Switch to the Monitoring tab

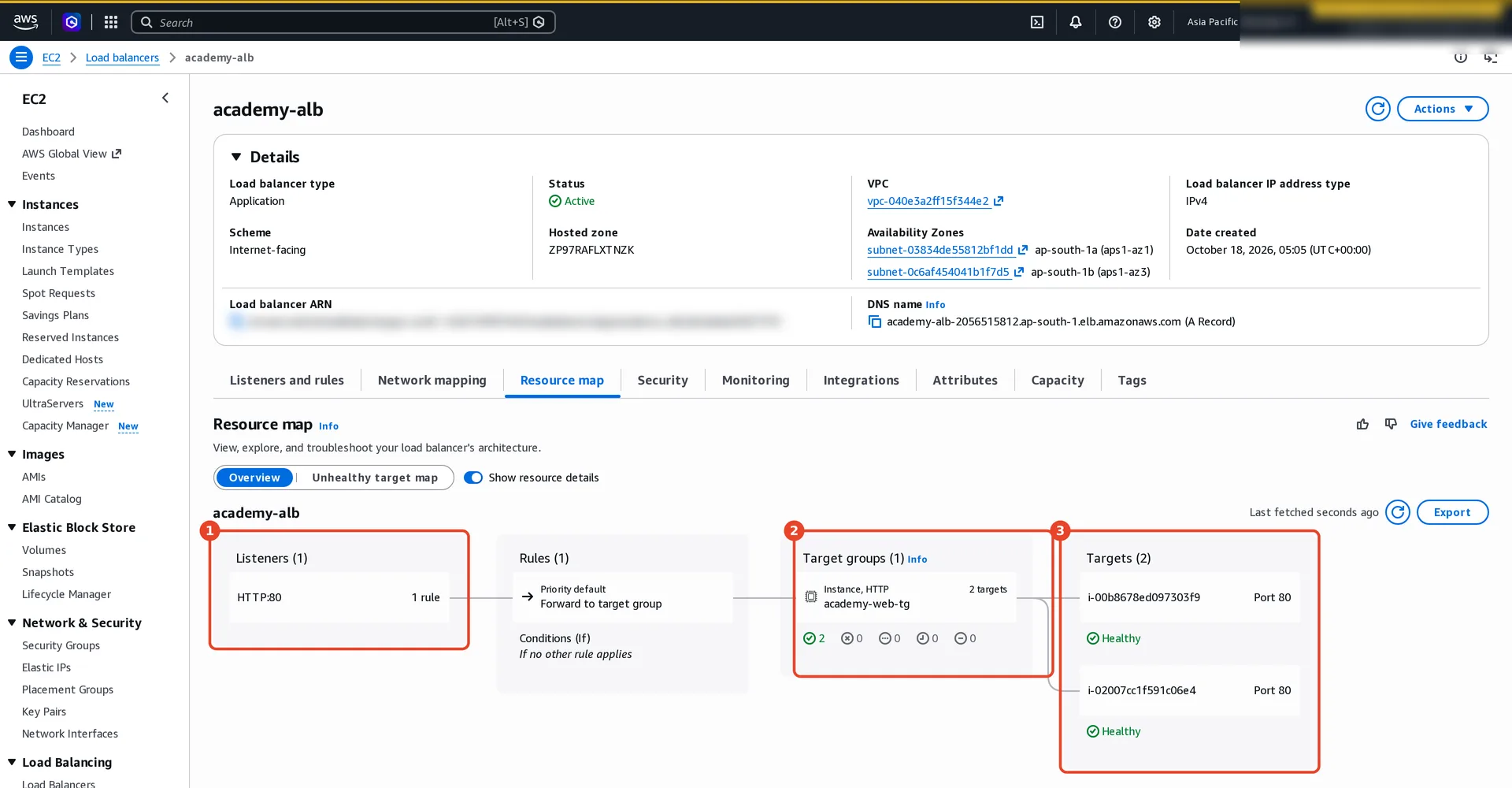(755, 380)
